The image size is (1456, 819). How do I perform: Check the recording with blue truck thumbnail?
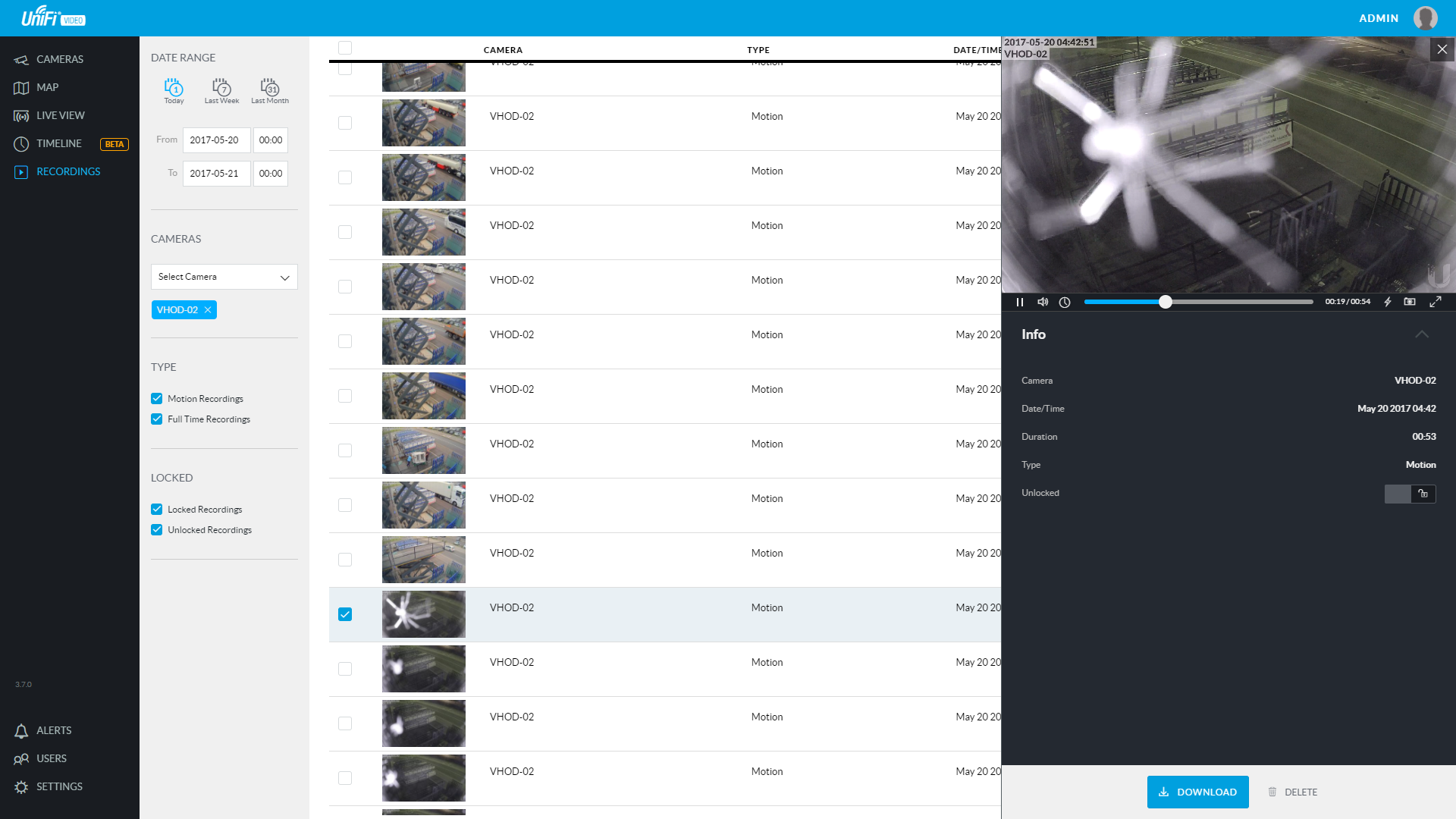(345, 396)
